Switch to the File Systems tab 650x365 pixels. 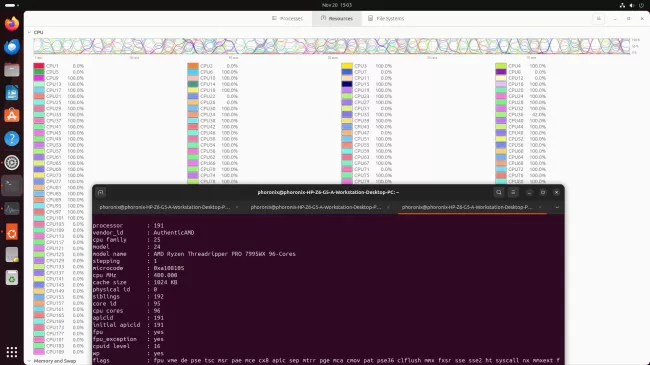tap(386, 19)
